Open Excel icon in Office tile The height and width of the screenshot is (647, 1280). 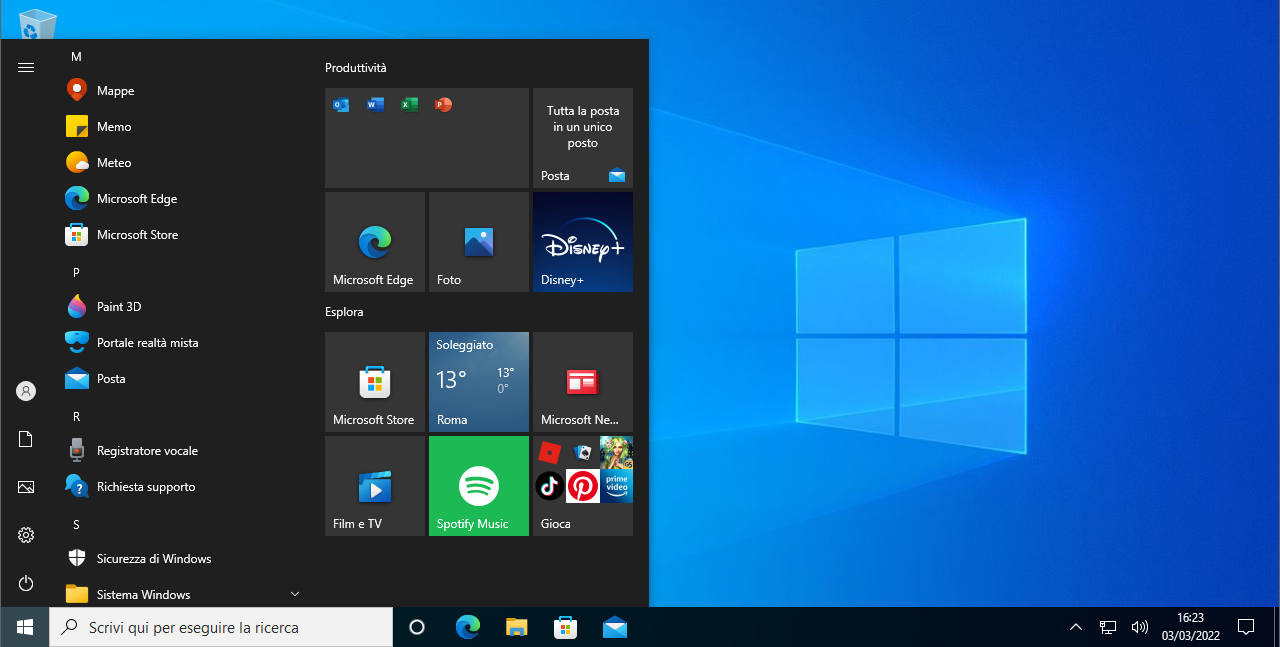pos(409,104)
